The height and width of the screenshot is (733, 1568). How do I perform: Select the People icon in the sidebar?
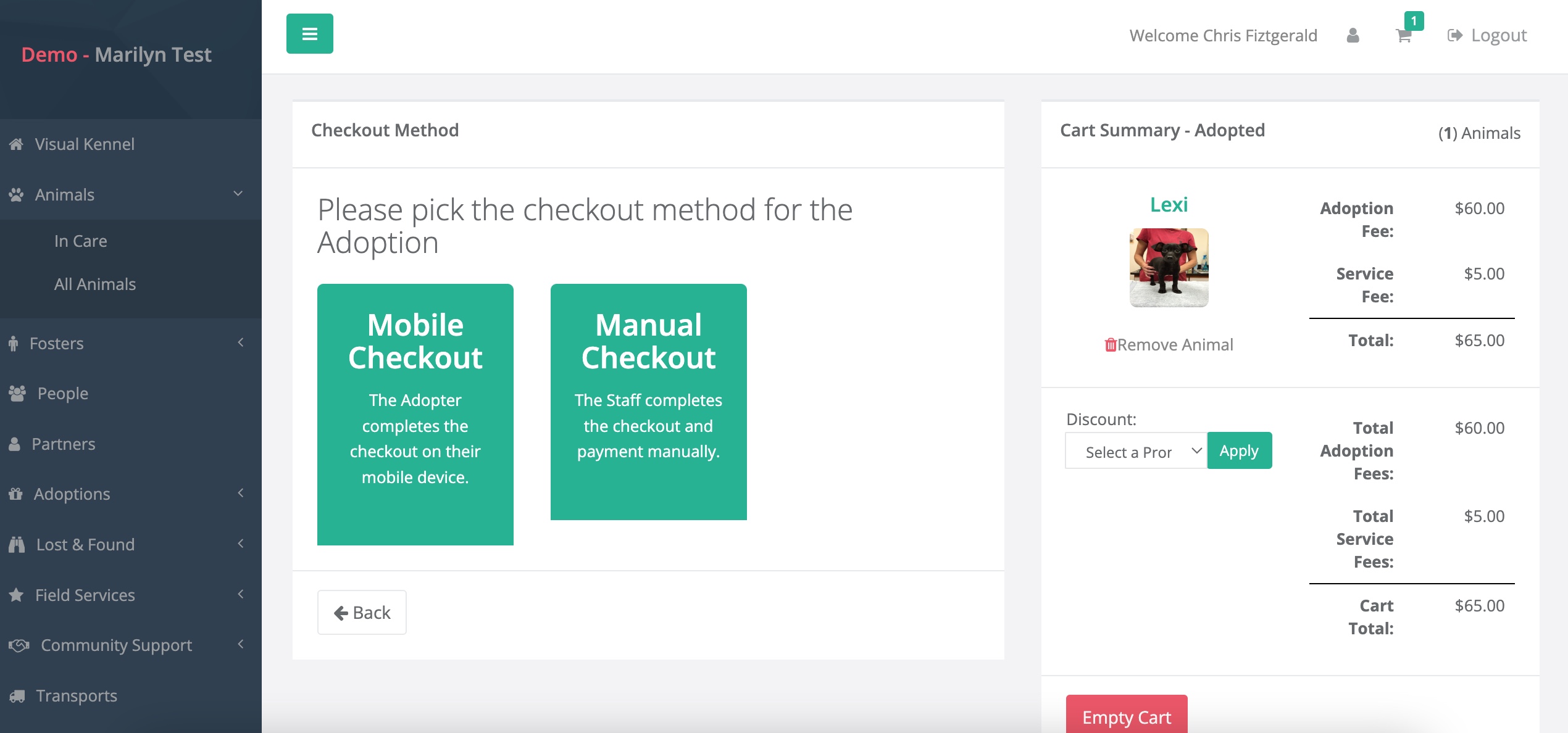(x=17, y=392)
